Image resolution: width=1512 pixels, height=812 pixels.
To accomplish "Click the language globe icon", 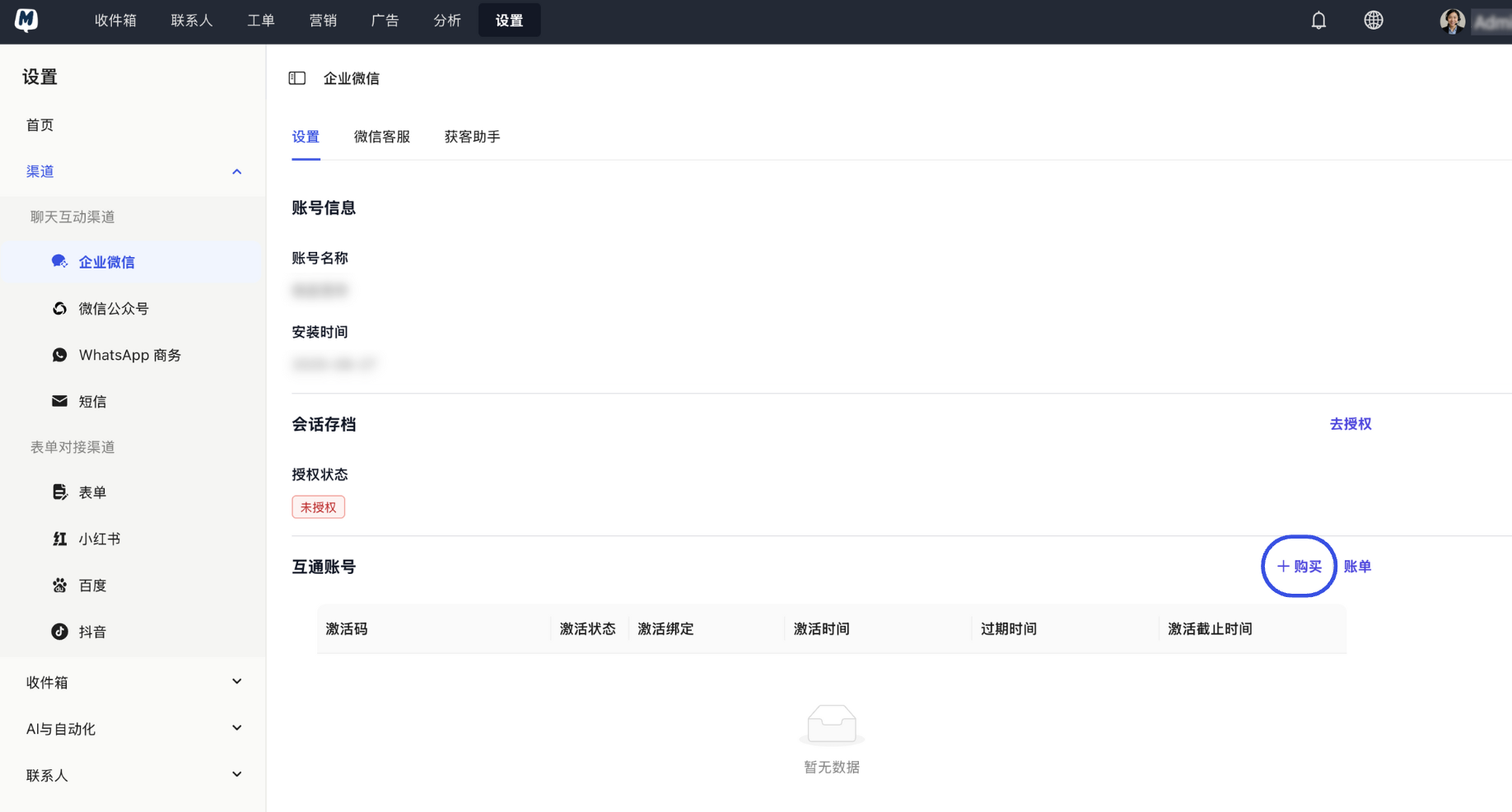I will 1373,19.
